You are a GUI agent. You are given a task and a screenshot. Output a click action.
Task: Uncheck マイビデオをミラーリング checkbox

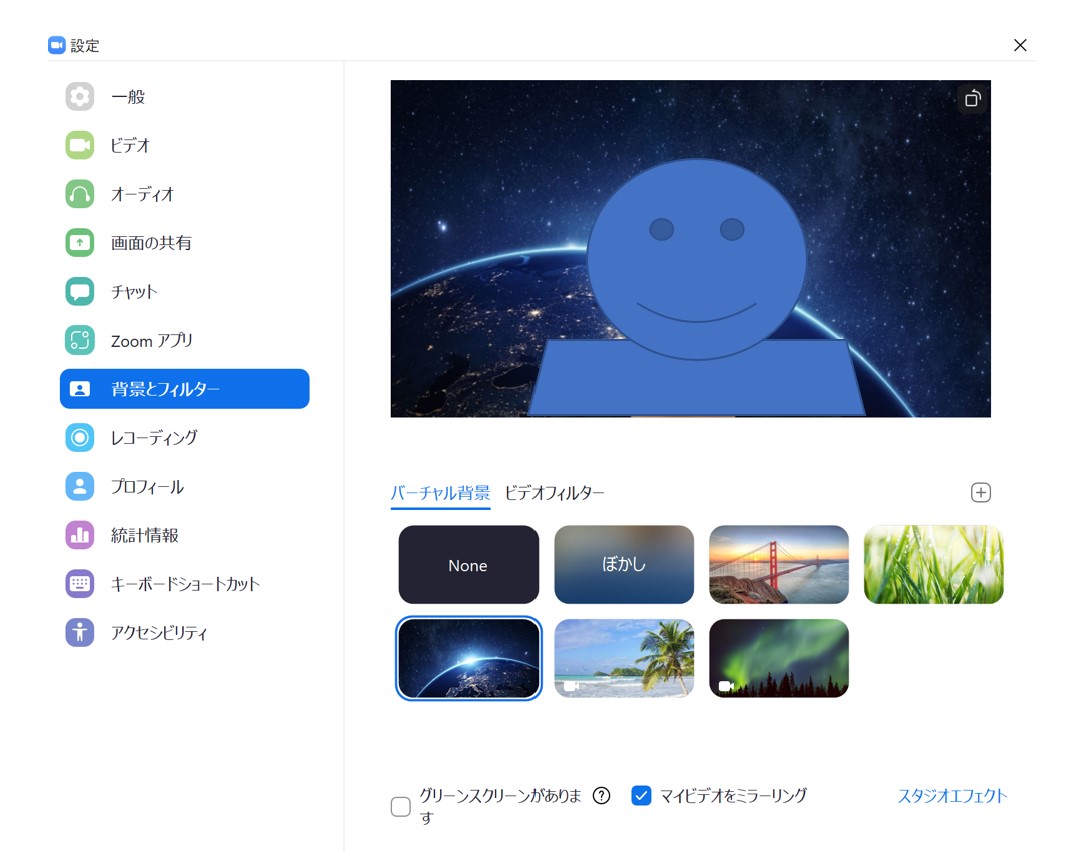click(x=641, y=796)
